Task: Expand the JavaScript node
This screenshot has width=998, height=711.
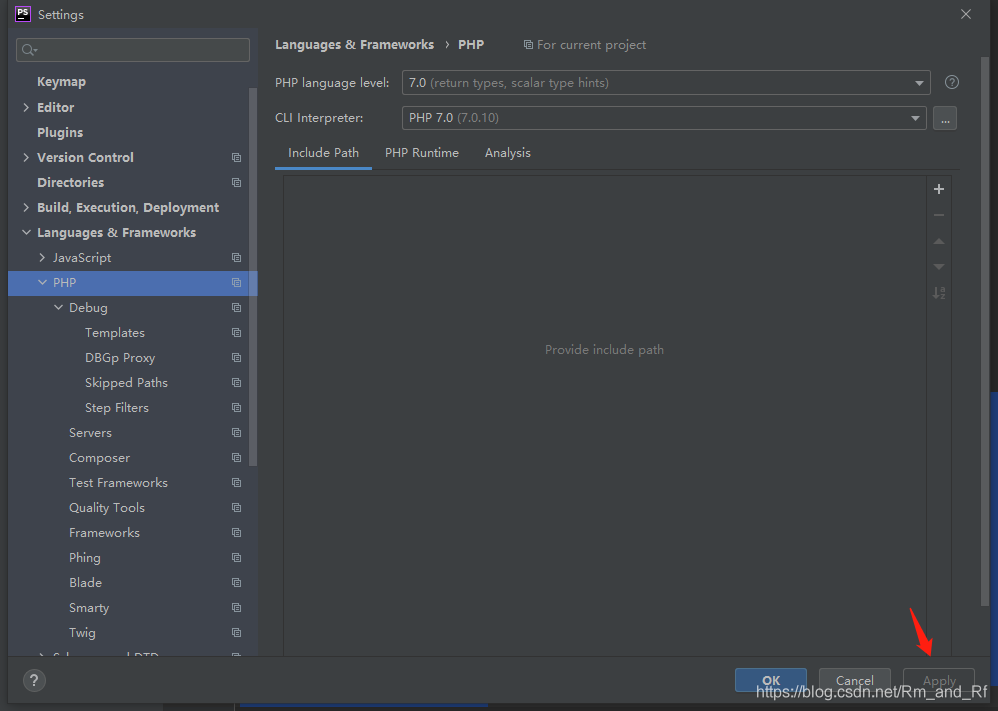Action: pyautogui.click(x=42, y=258)
